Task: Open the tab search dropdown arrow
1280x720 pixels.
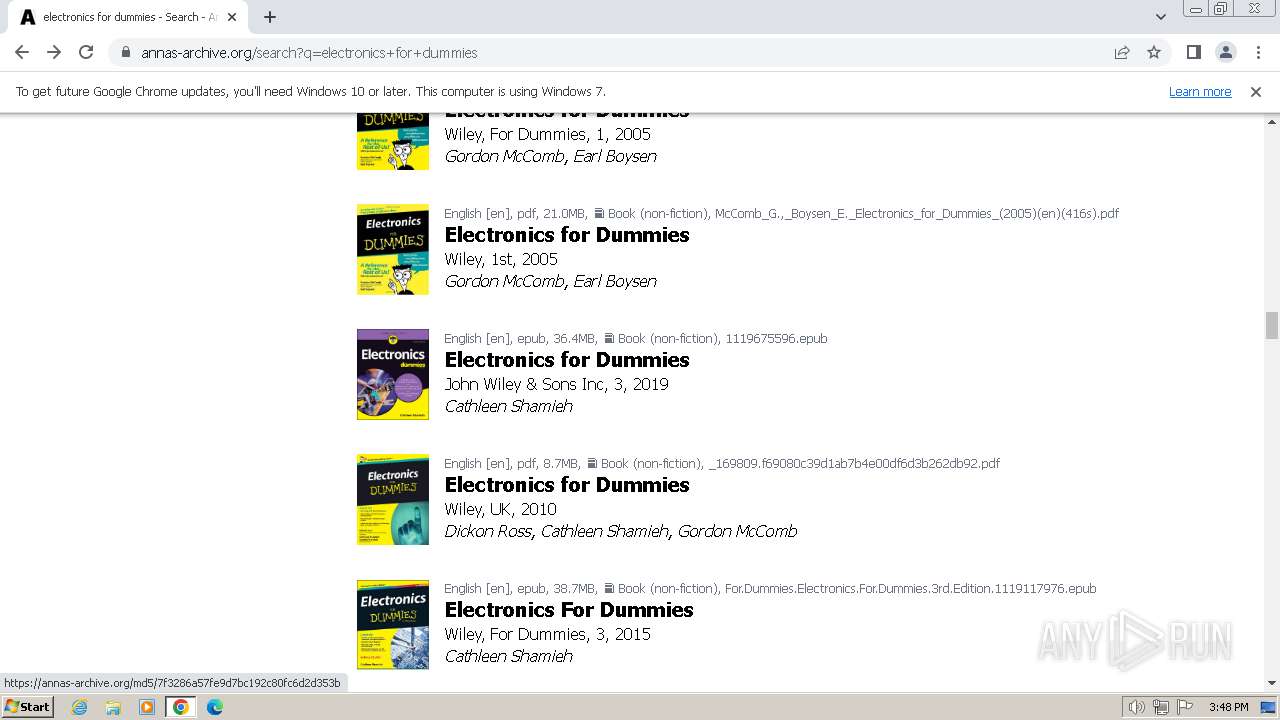Action: coord(1160,17)
